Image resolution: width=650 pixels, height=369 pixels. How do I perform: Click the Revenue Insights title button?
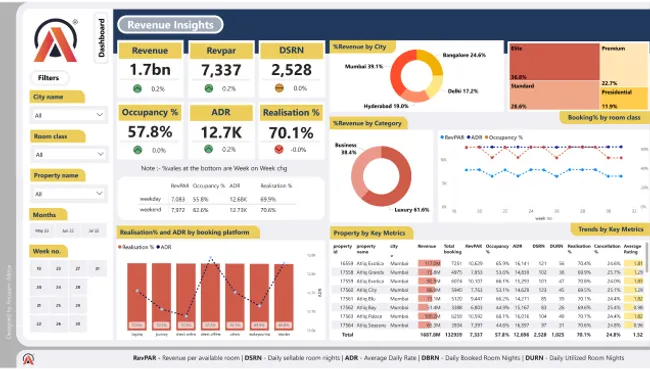tap(170, 24)
